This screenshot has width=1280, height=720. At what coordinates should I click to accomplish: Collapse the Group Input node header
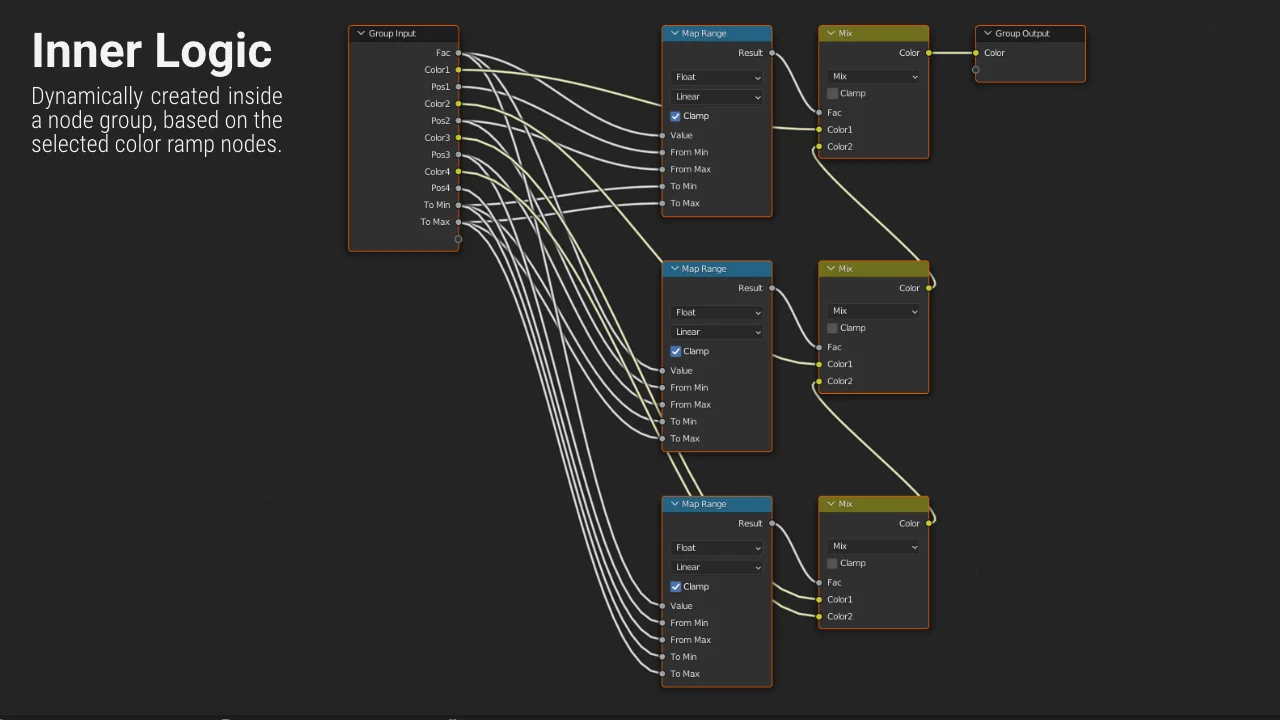point(361,33)
